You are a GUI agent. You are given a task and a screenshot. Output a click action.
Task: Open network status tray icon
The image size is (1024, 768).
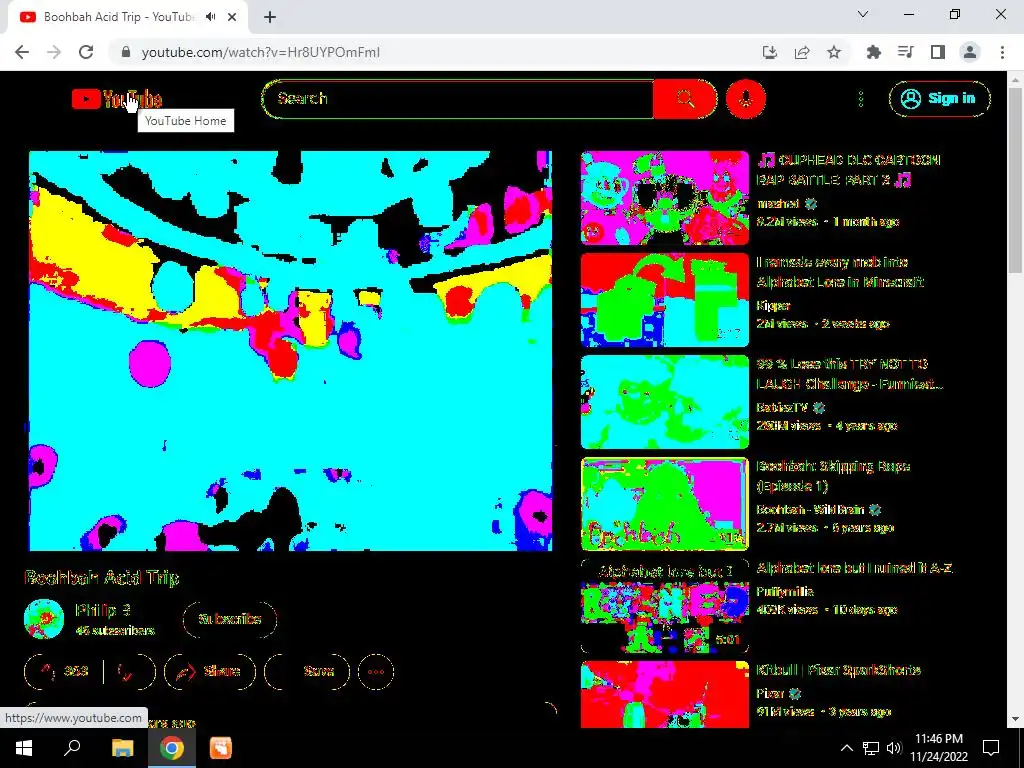[871, 748]
